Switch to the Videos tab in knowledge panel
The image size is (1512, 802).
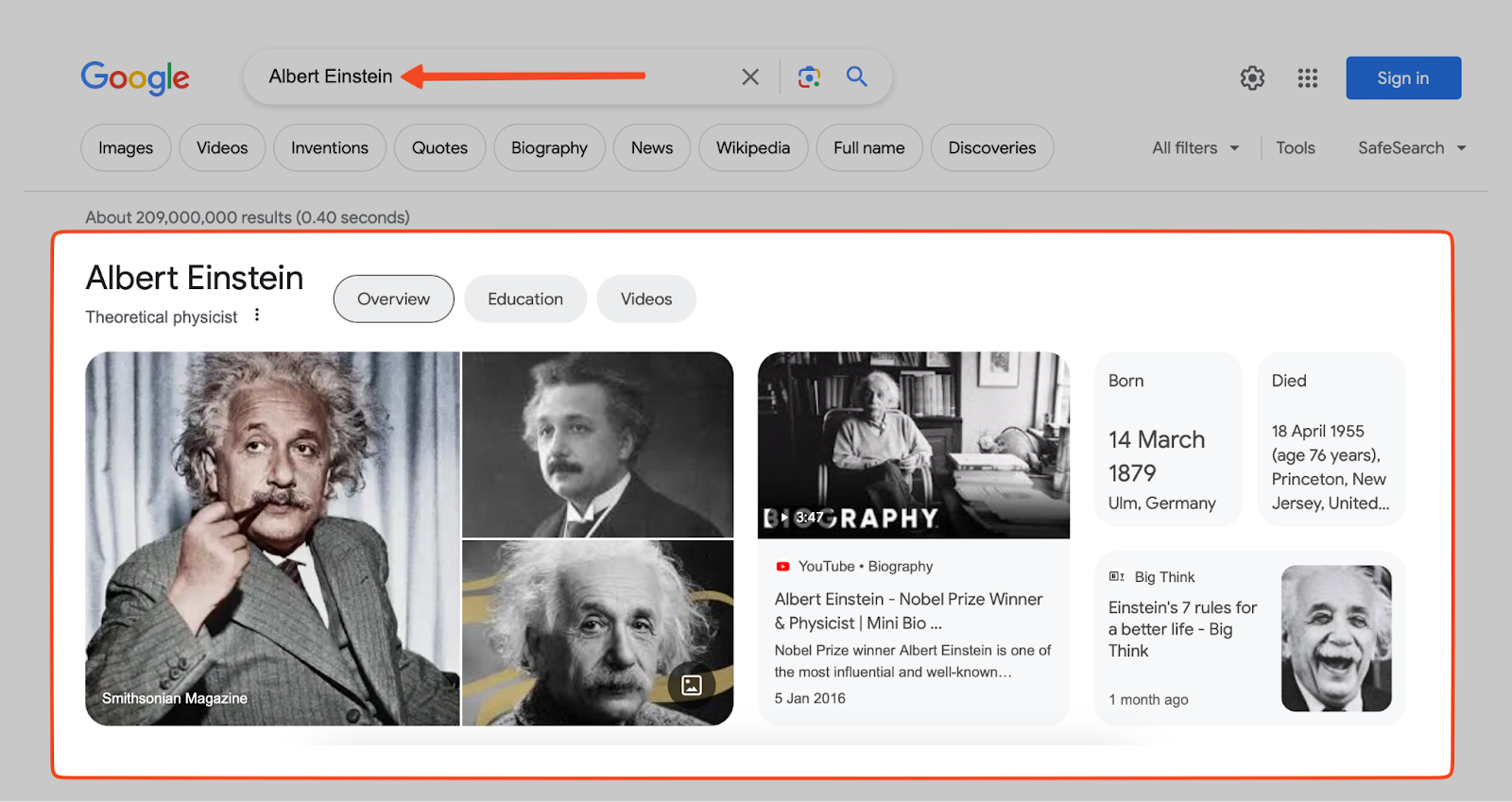(x=646, y=299)
